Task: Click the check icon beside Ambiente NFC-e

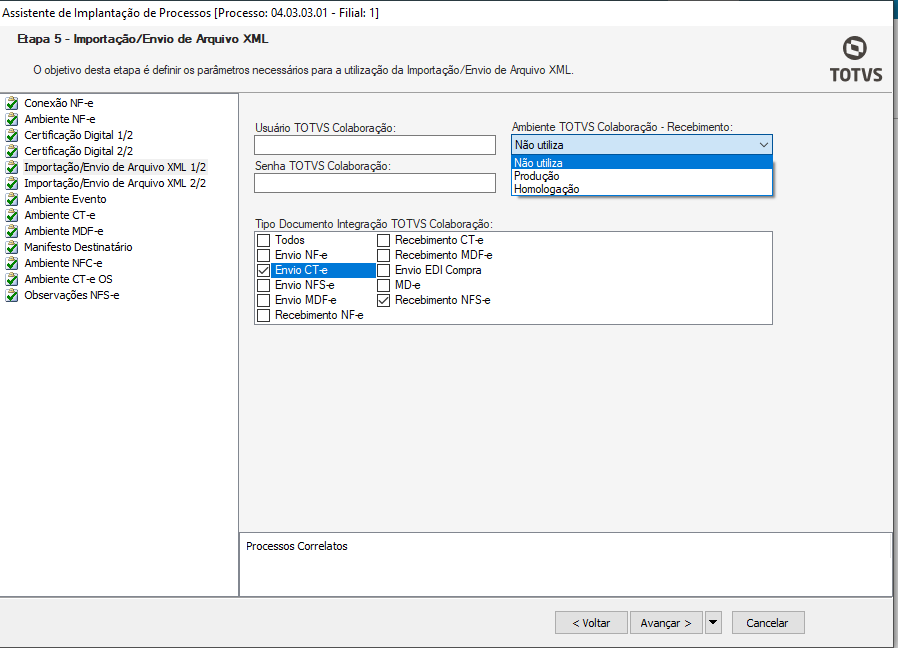Action: coord(11,264)
